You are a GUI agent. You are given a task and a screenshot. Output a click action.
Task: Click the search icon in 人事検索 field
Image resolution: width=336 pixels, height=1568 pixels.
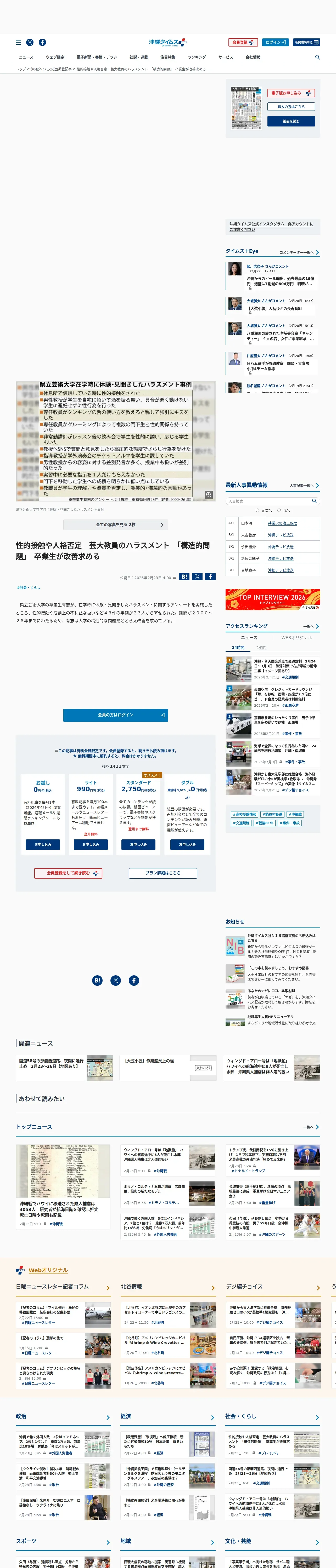314,501
